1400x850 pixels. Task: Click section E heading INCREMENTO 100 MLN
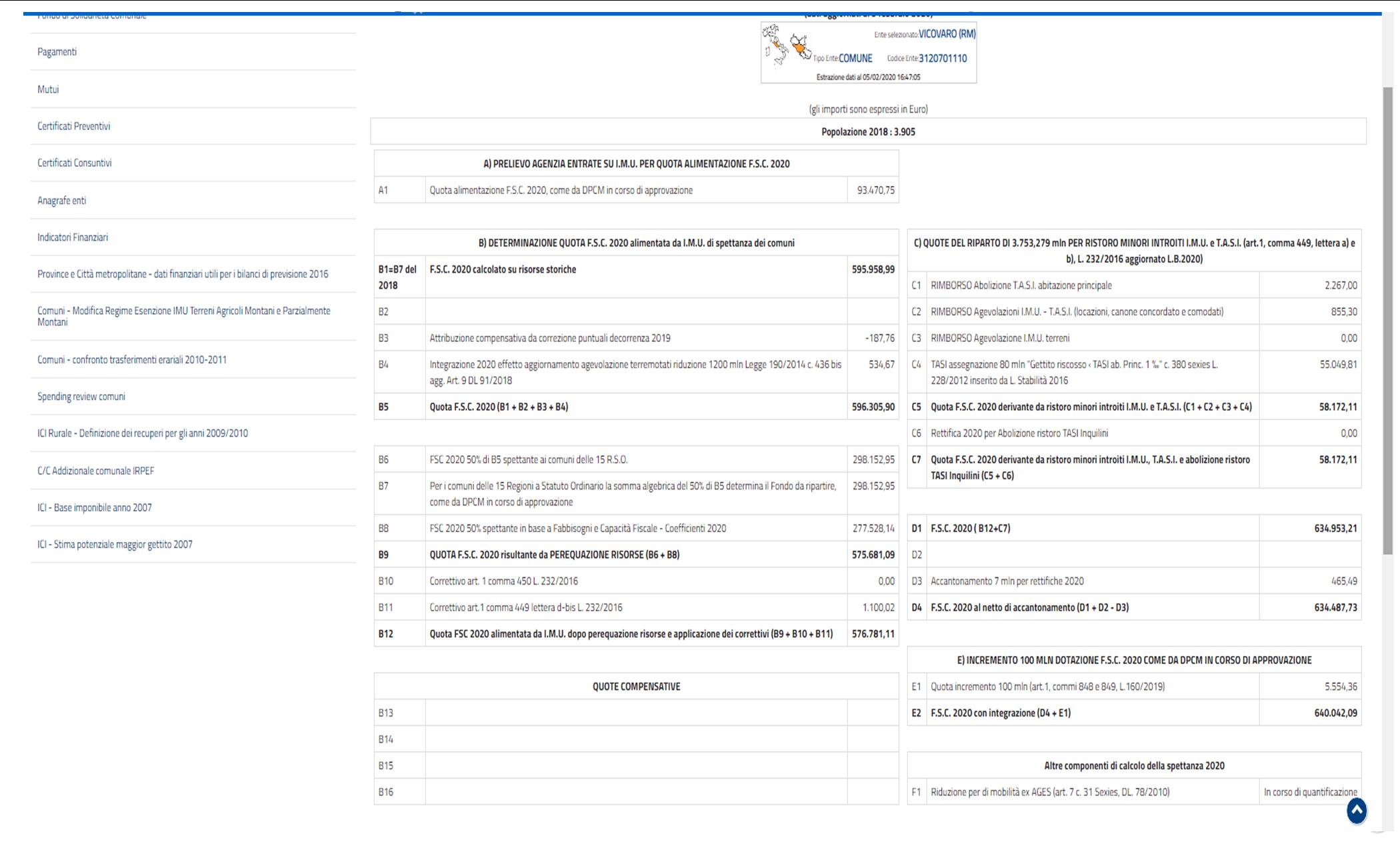tap(1134, 660)
